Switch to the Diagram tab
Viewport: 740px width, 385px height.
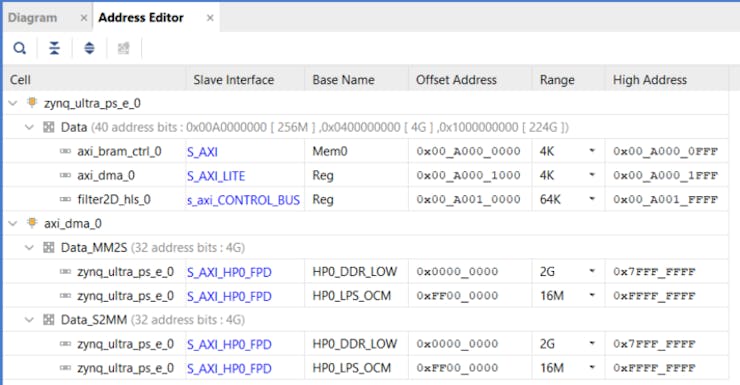(x=33, y=18)
